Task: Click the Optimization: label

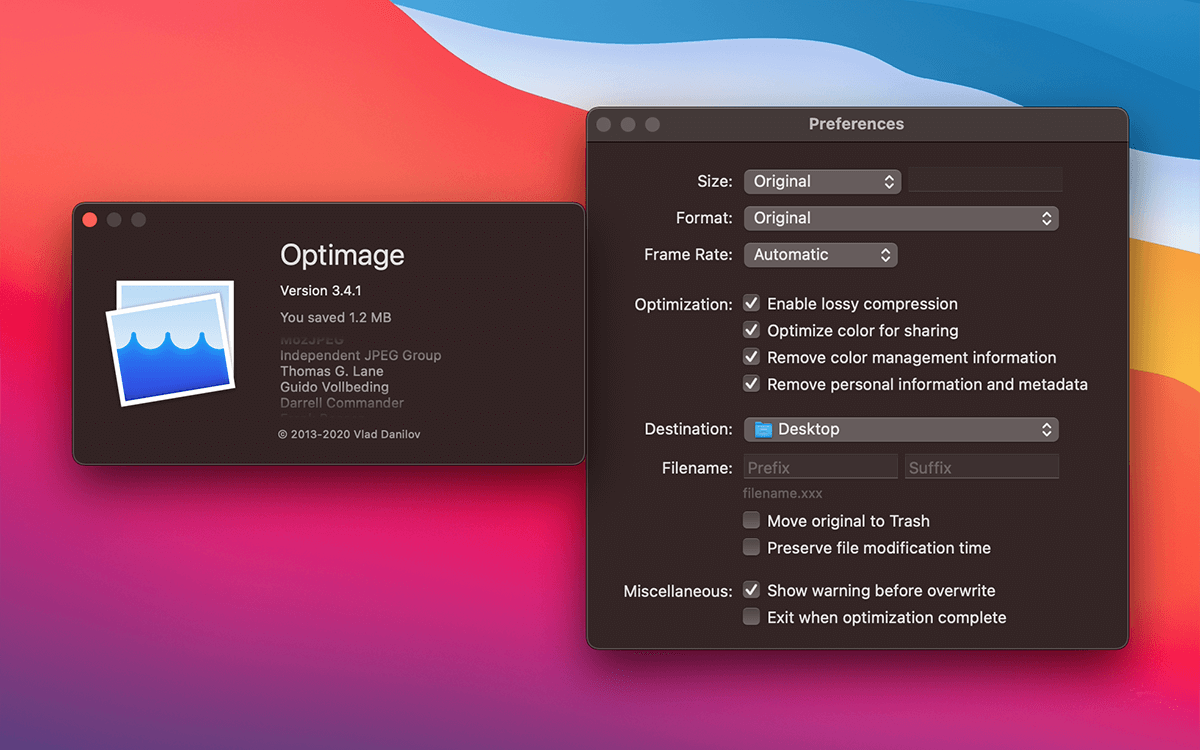Action: pyautogui.click(x=684, y=304)
